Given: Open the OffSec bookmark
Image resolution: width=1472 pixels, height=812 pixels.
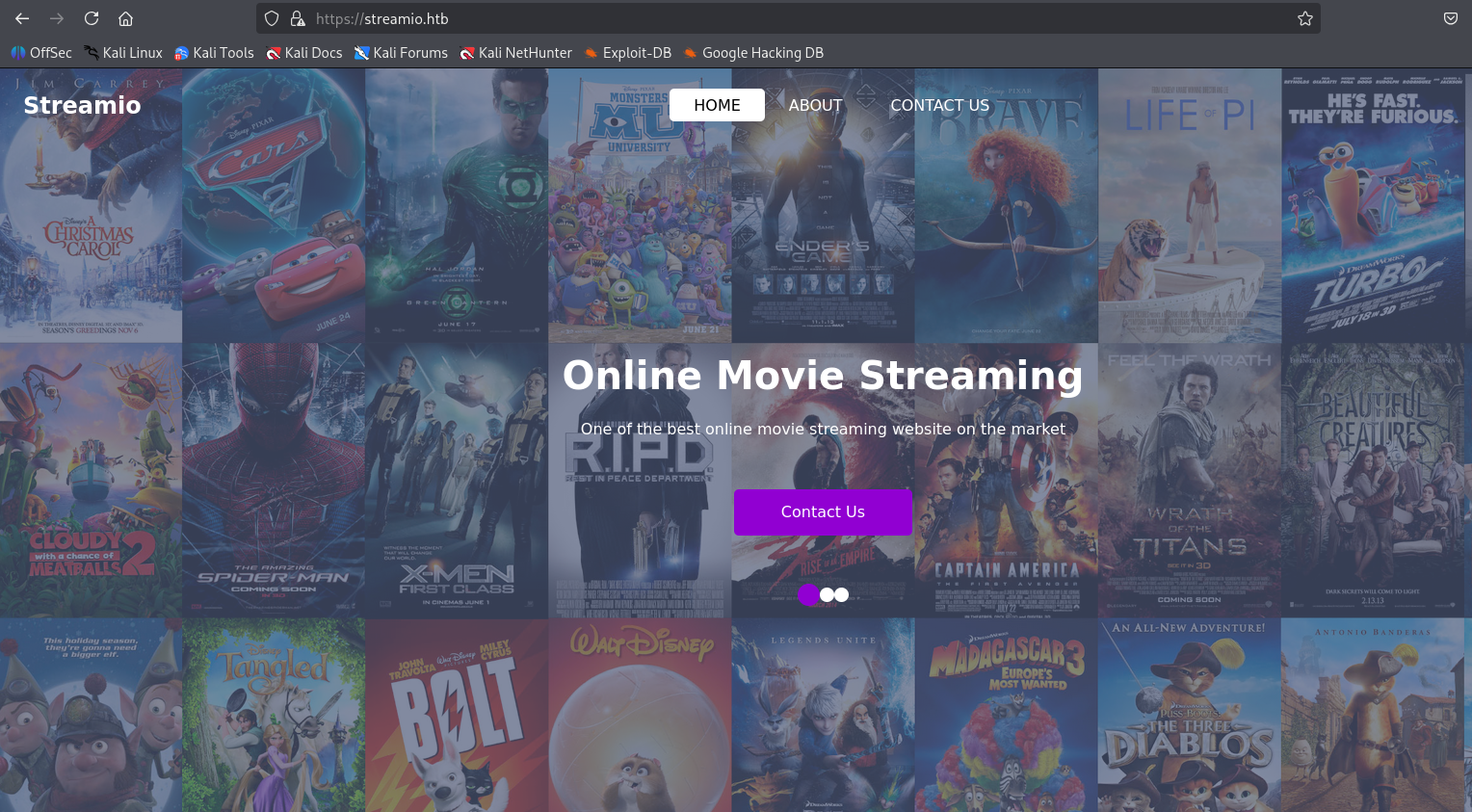Looking at the screenshot, I should pyautogui.click(x=41, y=53).
